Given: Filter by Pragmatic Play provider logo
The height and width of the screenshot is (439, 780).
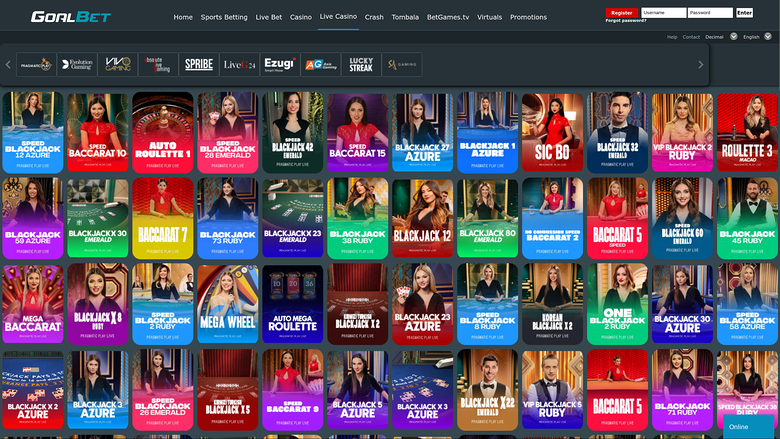Looking at the screenshot, I should pyautogui.click(x=36, y=65).
